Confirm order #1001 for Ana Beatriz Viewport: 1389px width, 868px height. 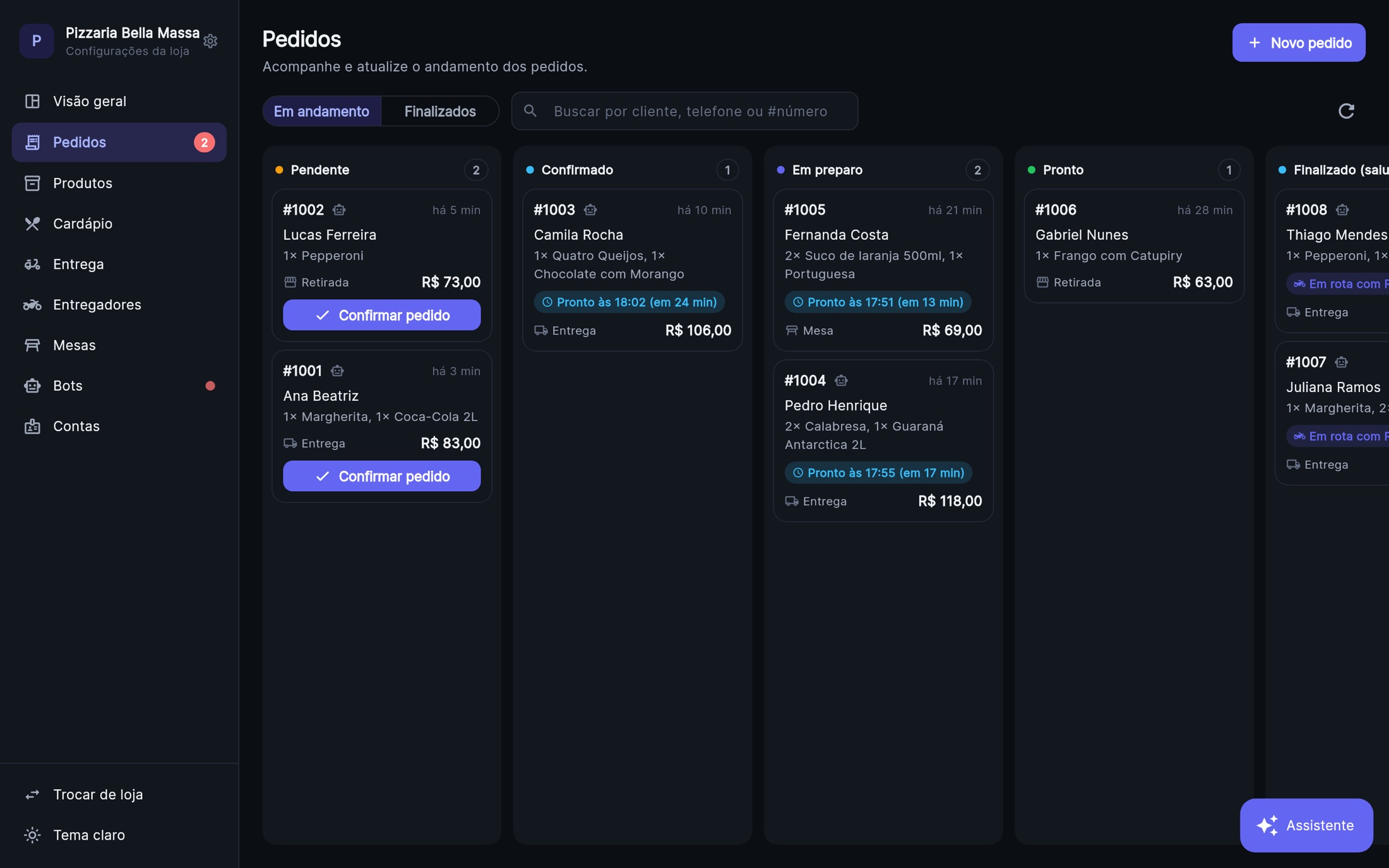pyautogui.click(x=381, y=476)
